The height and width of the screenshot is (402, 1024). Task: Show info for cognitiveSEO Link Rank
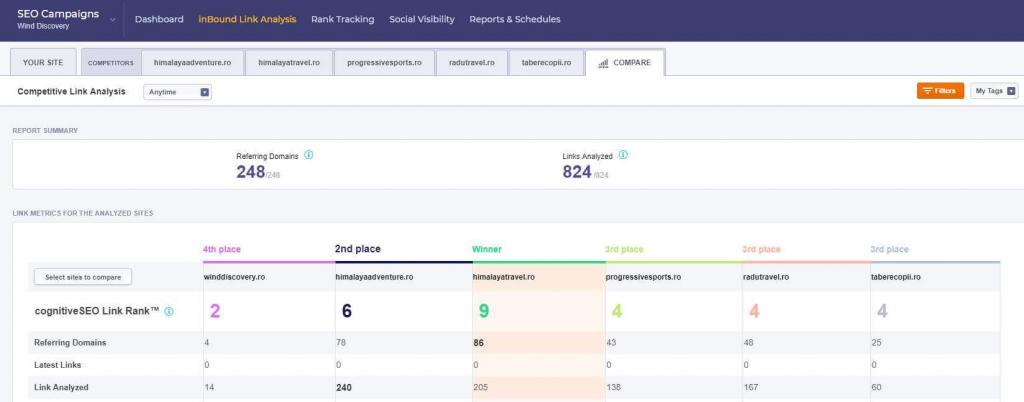169,311
